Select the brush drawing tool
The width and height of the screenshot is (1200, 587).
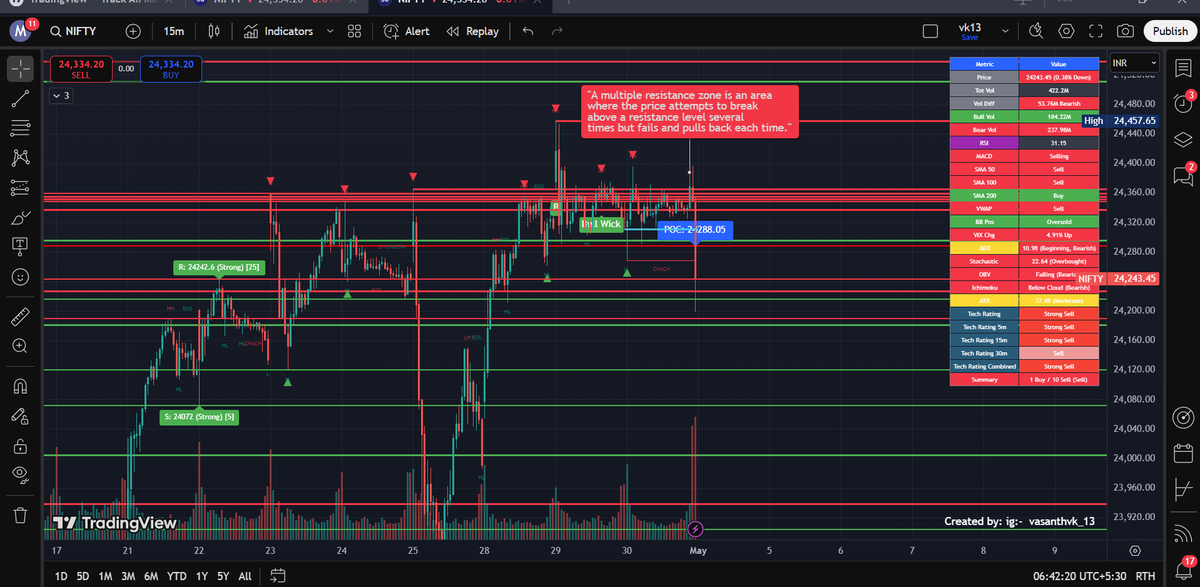(20, 217)
